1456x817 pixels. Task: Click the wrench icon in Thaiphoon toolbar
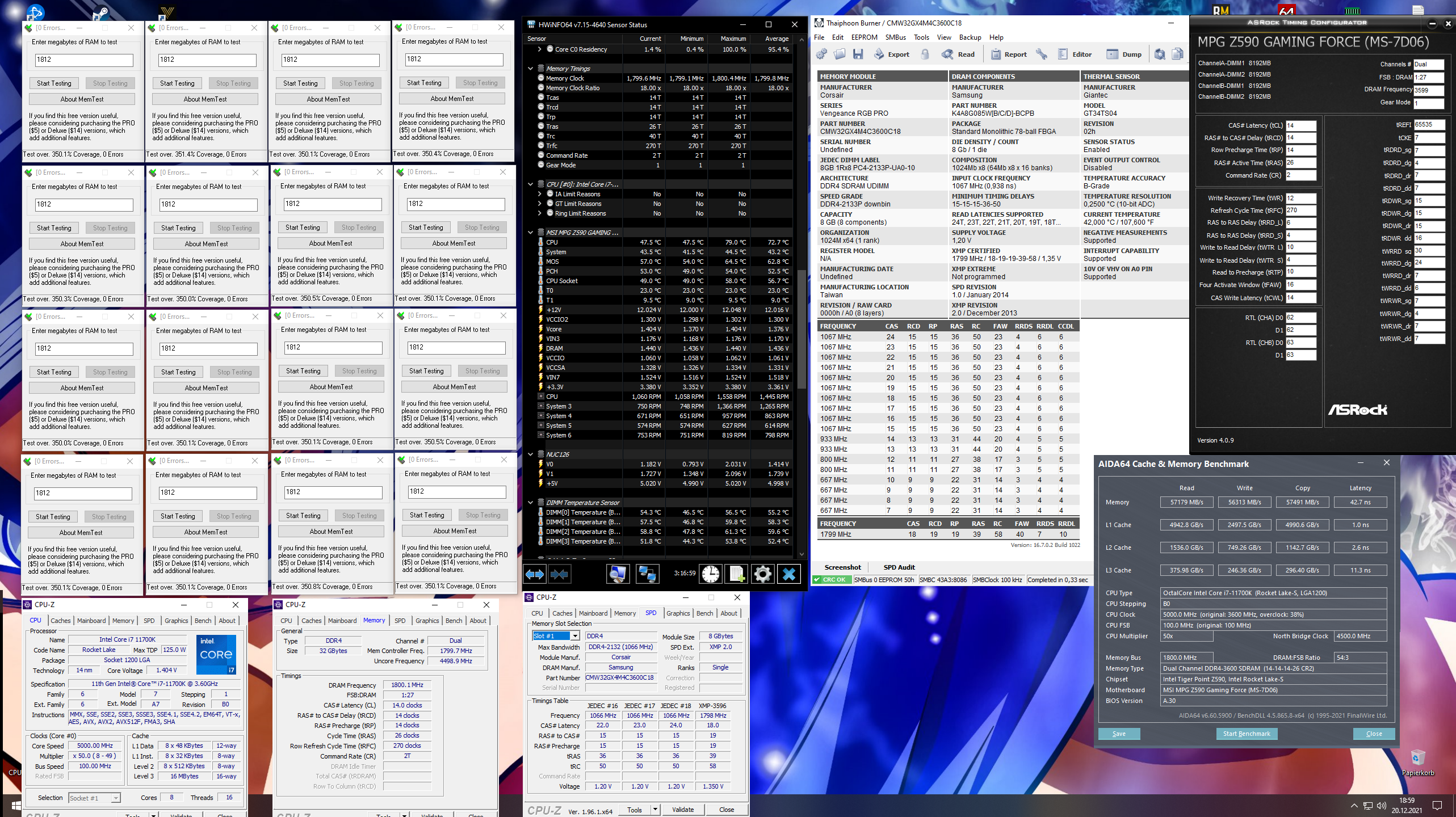point(1041,54)
